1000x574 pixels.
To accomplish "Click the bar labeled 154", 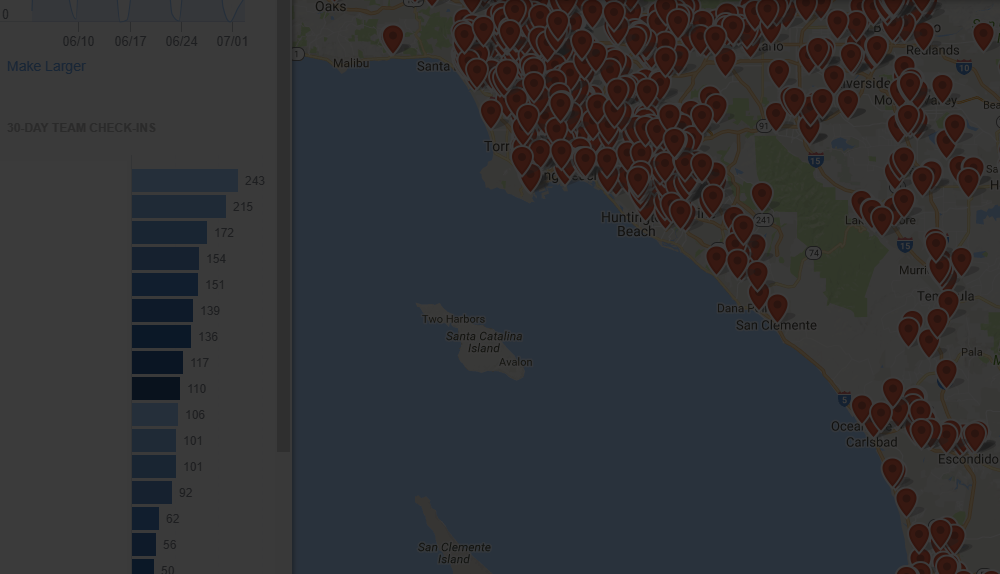I will tap(165, 259).
